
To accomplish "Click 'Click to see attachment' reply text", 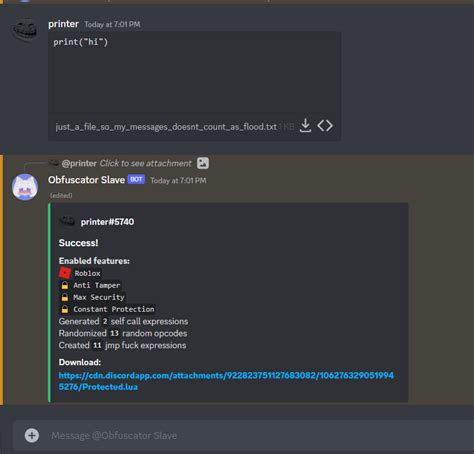I will pos(145,163).
